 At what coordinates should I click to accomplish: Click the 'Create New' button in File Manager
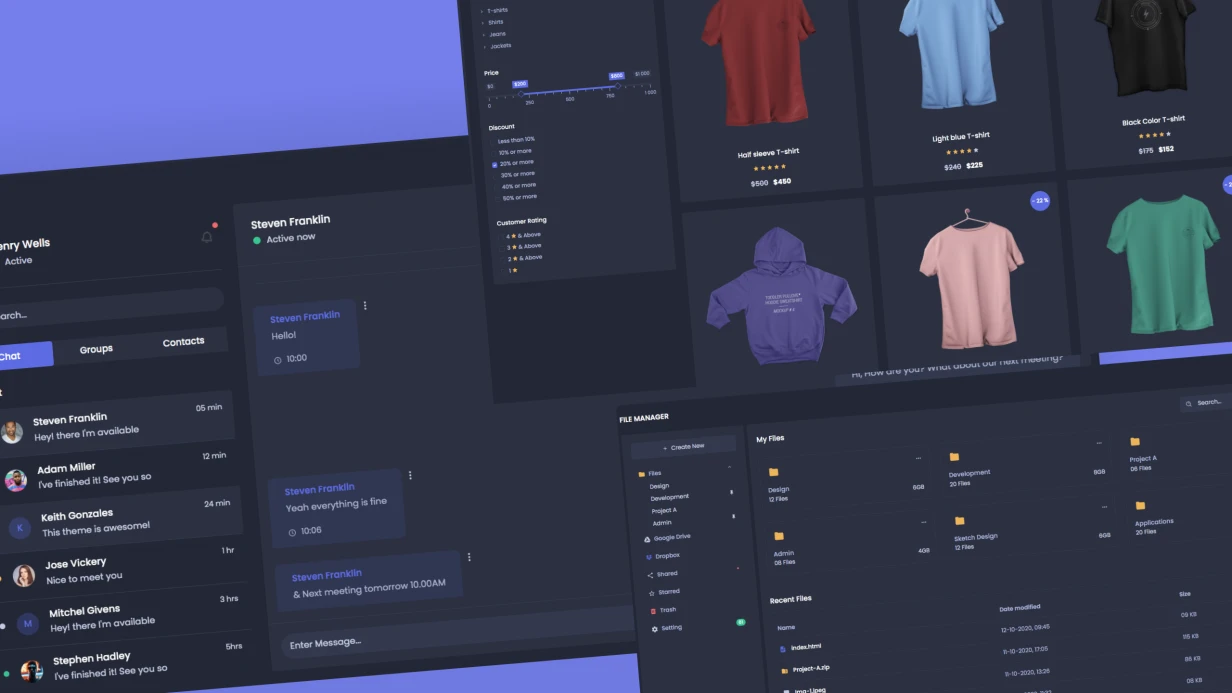(684, 446)
